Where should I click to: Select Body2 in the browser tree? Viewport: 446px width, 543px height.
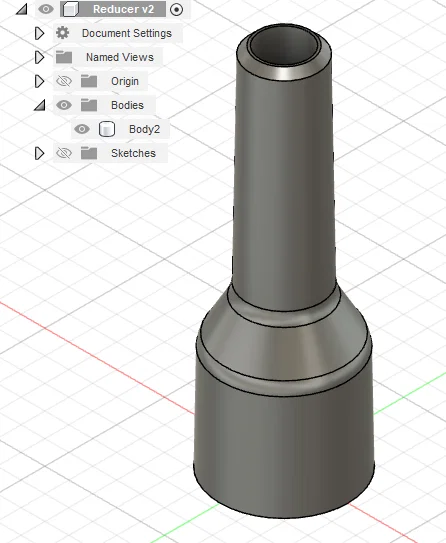click(x=144, y=129)
